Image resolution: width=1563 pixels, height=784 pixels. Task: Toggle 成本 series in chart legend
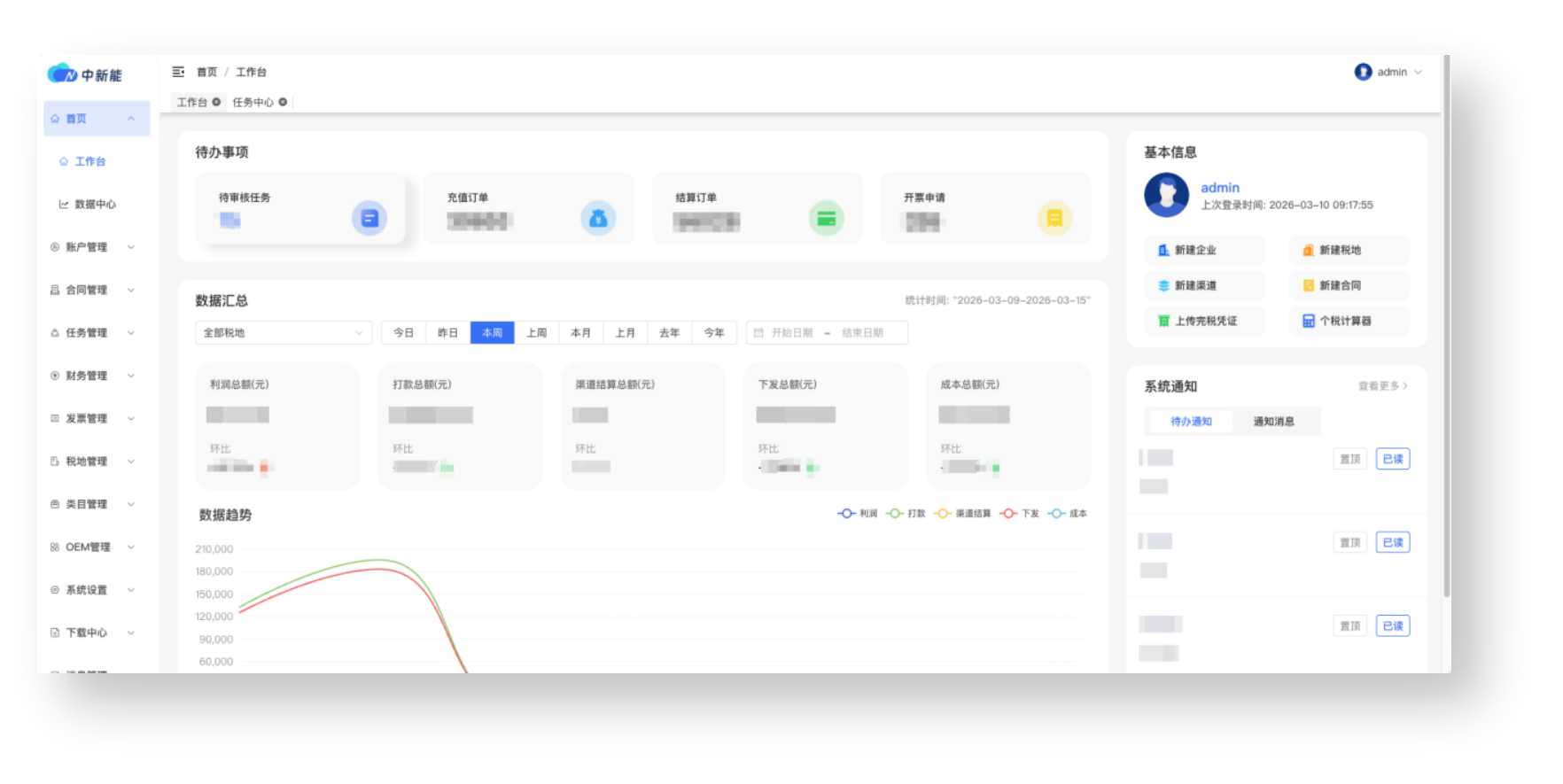pos(1067,513)
